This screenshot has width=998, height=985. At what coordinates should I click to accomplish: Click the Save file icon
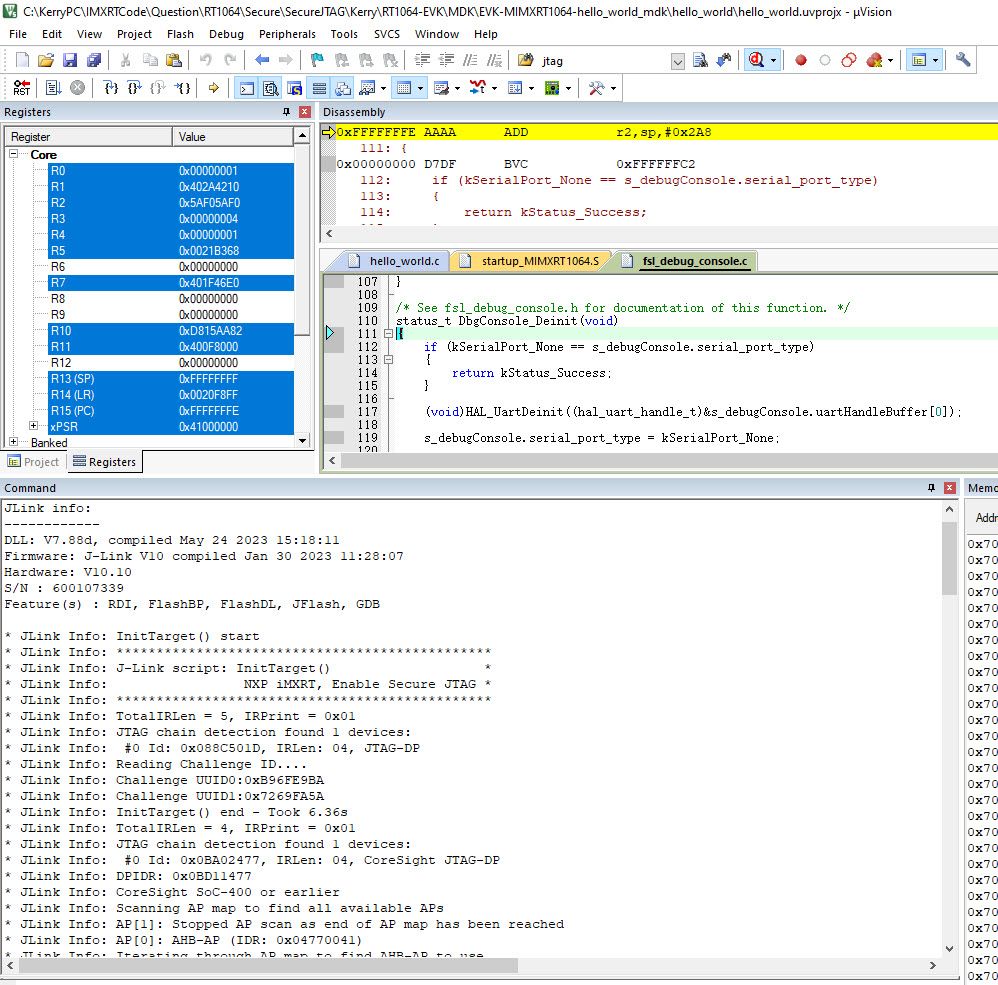70,60
